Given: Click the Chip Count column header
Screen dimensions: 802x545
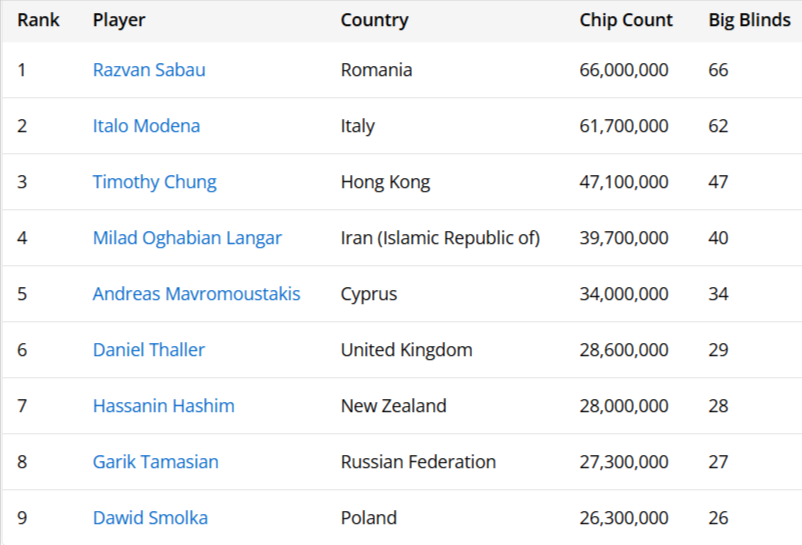Looking at the screenshot, I should (626, 20).
